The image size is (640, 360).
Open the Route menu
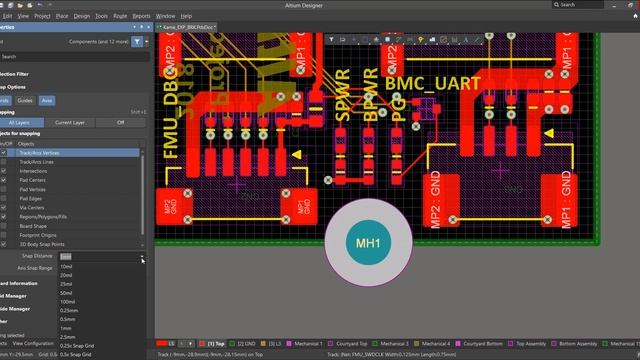click(x=120, y=16)
